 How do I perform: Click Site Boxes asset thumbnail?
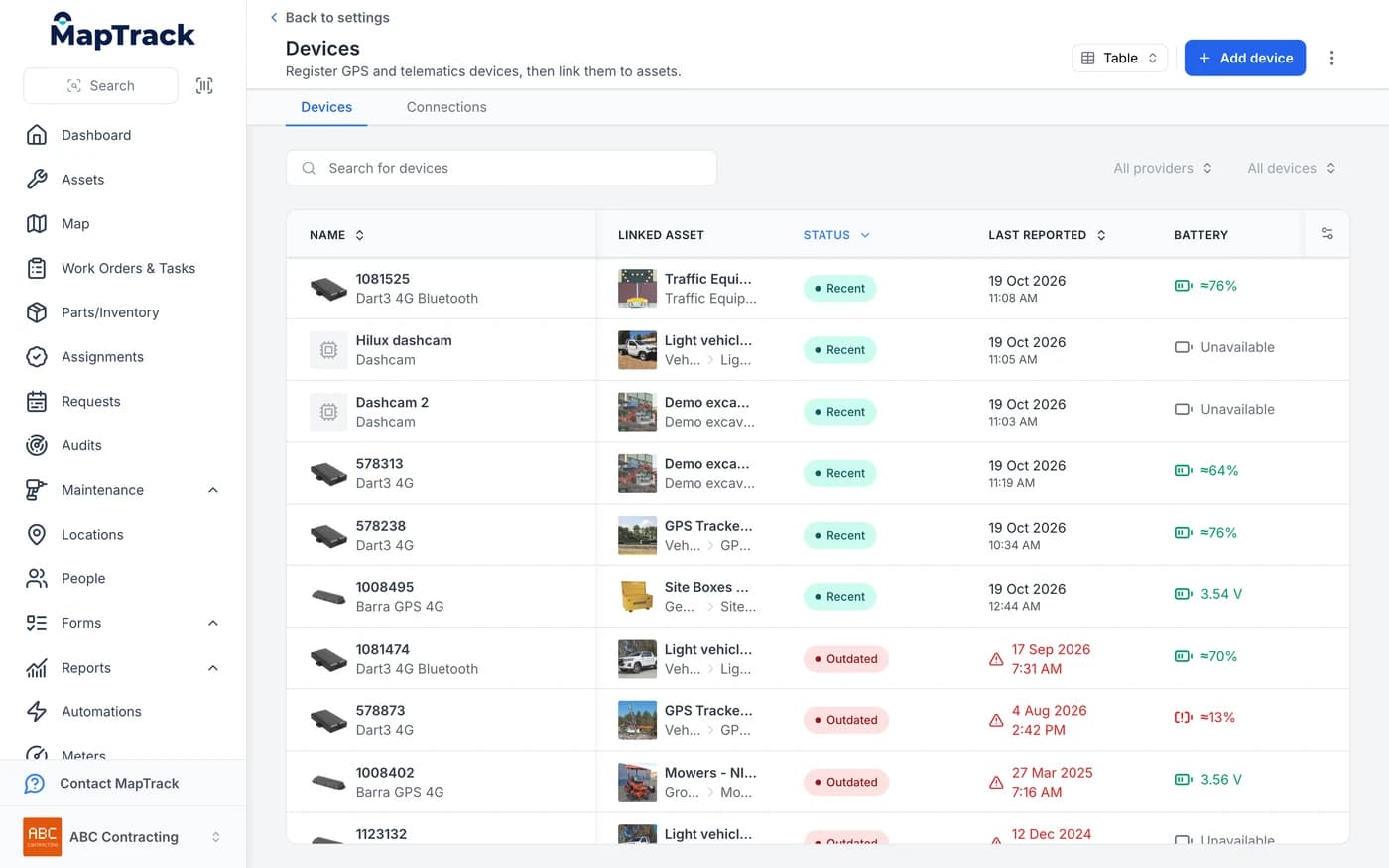(x=637, y=596)
